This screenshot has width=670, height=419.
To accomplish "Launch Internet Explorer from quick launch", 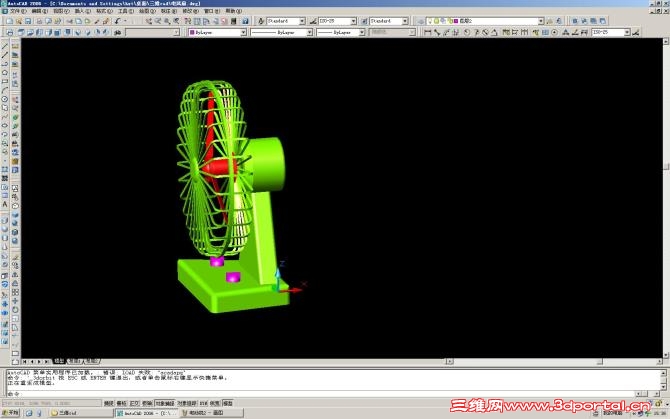I will (x=29, y=413).
